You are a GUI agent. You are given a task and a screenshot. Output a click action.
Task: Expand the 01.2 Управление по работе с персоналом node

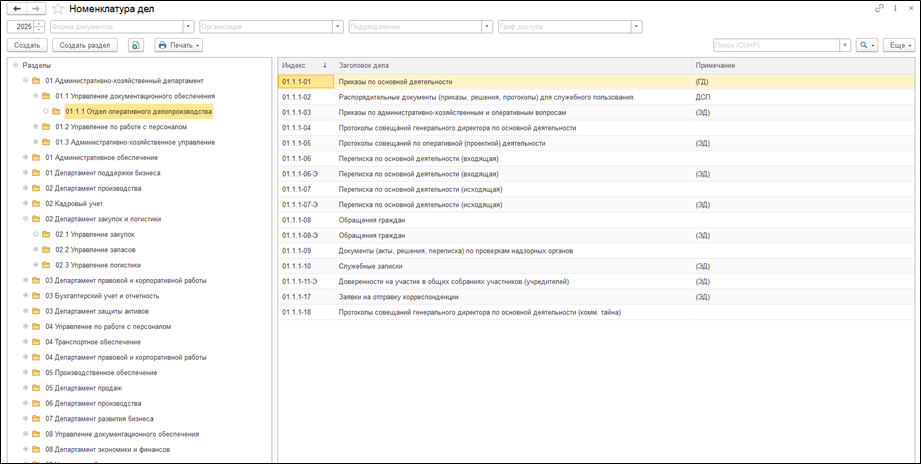point(36,127)
